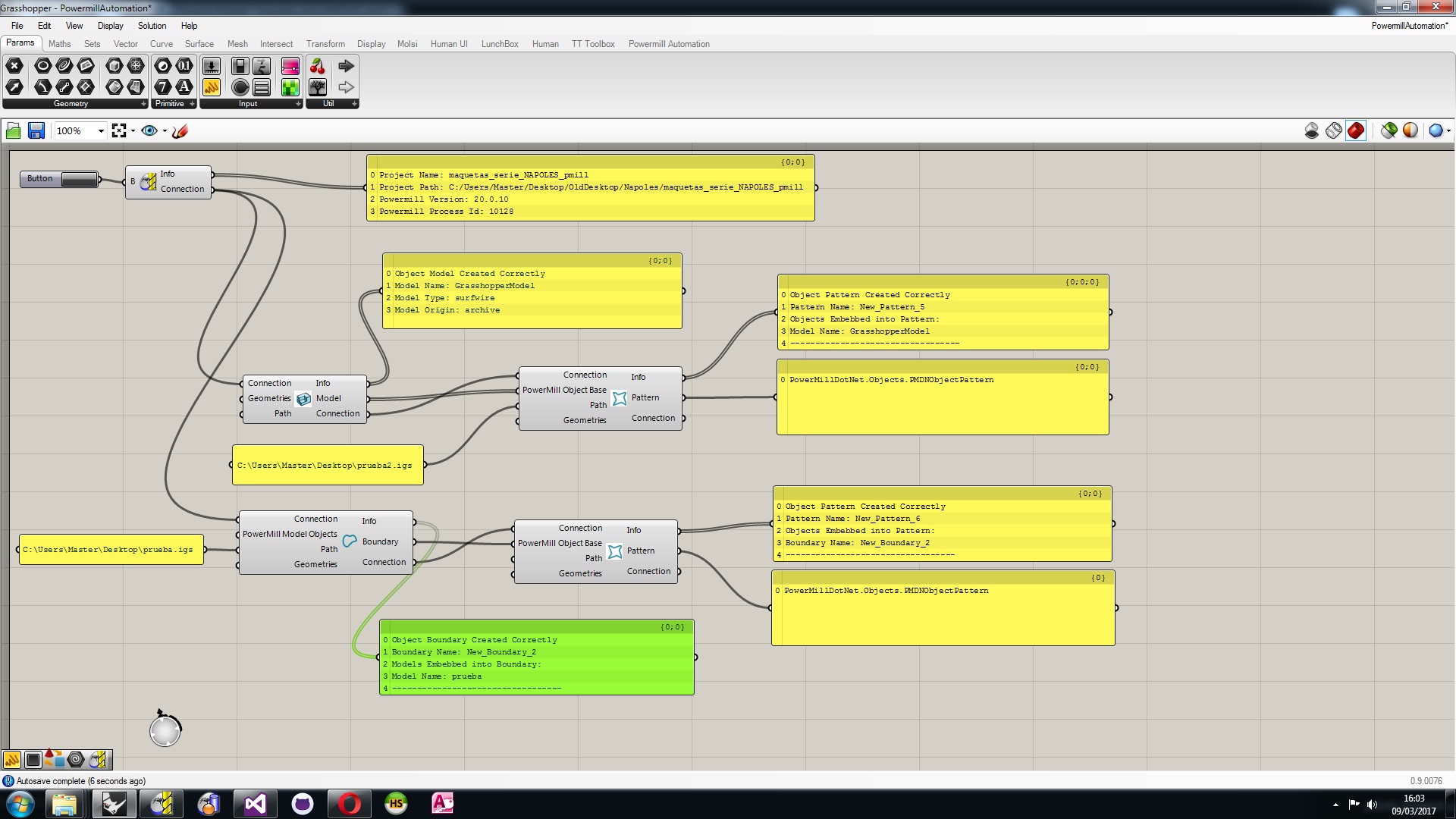
Task: Activate the shaded preview mode icon
Action: click(x=1356, y=130)
